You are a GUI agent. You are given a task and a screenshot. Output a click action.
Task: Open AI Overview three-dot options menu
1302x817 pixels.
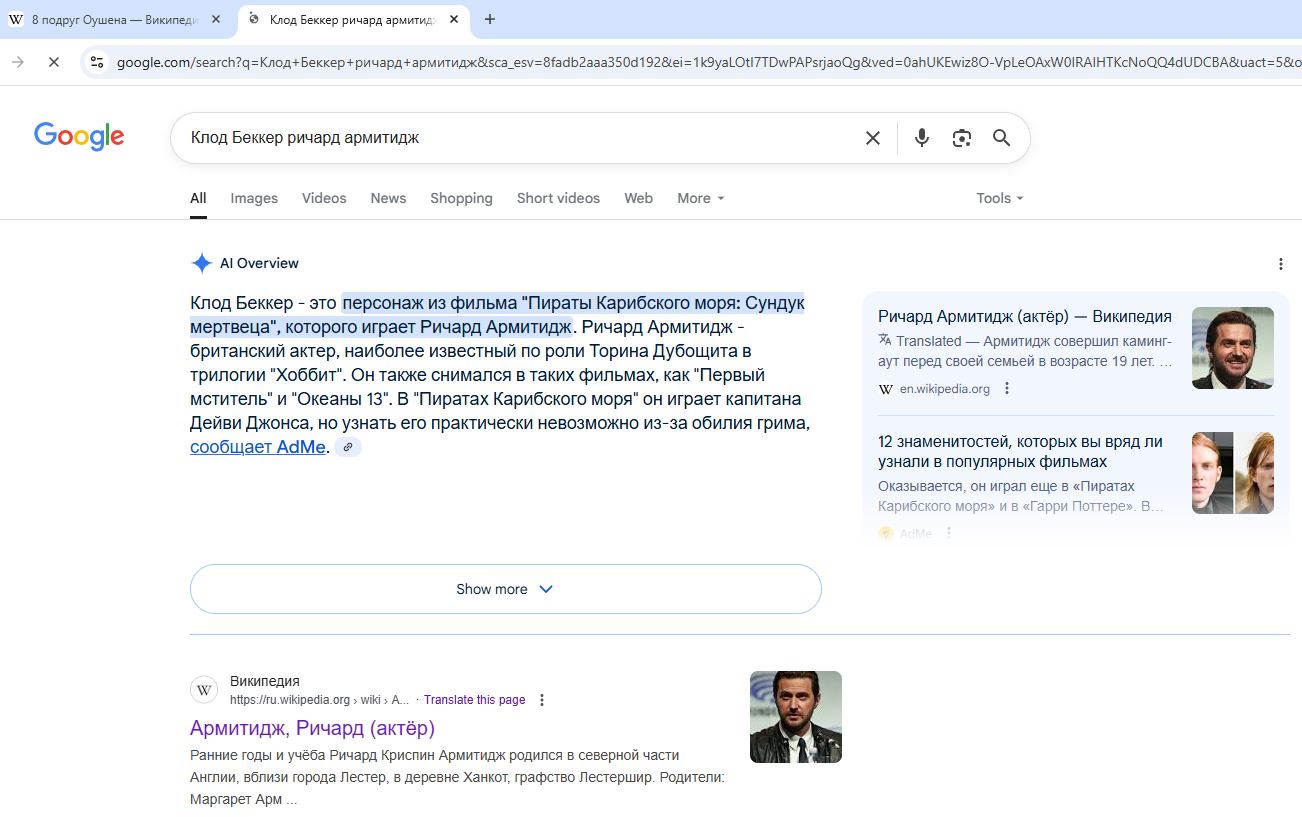click(x=1281, y=264)
